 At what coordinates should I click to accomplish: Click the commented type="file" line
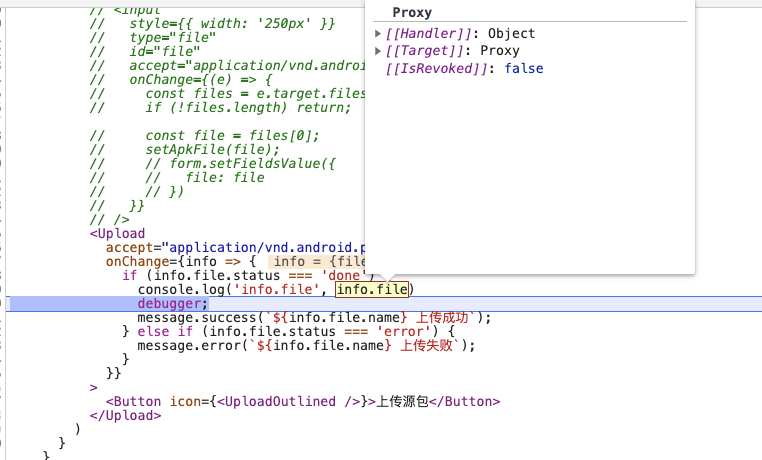(173, 37)
